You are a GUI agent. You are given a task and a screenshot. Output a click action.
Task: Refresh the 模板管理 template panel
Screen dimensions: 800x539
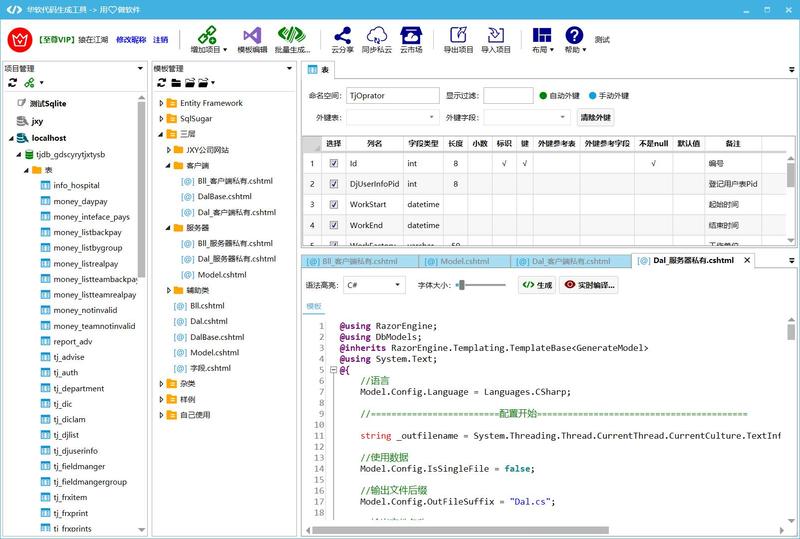[x=162, y=83]
